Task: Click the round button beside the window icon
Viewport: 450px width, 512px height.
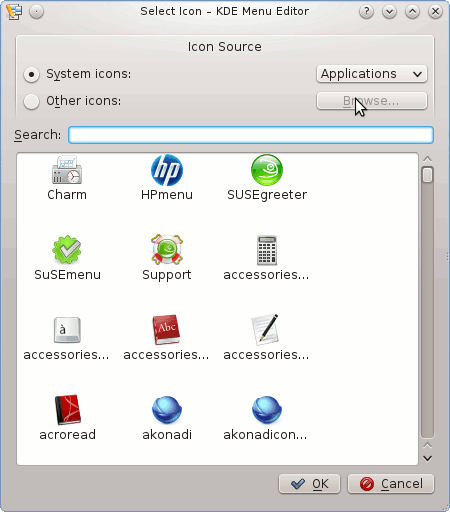Action: (36, 12)
